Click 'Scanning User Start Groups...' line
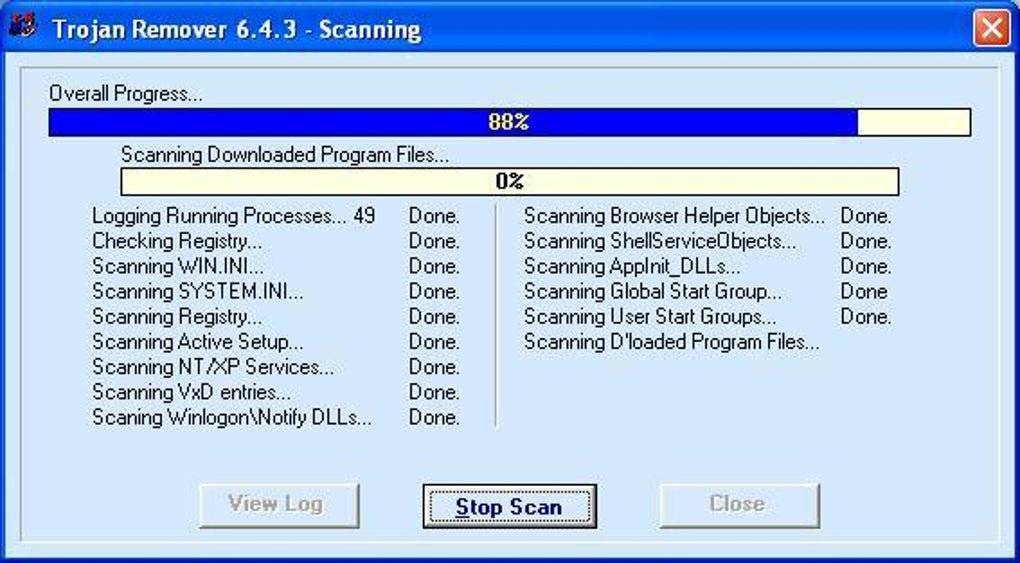 pyautogui.click(x=650, y=316)
